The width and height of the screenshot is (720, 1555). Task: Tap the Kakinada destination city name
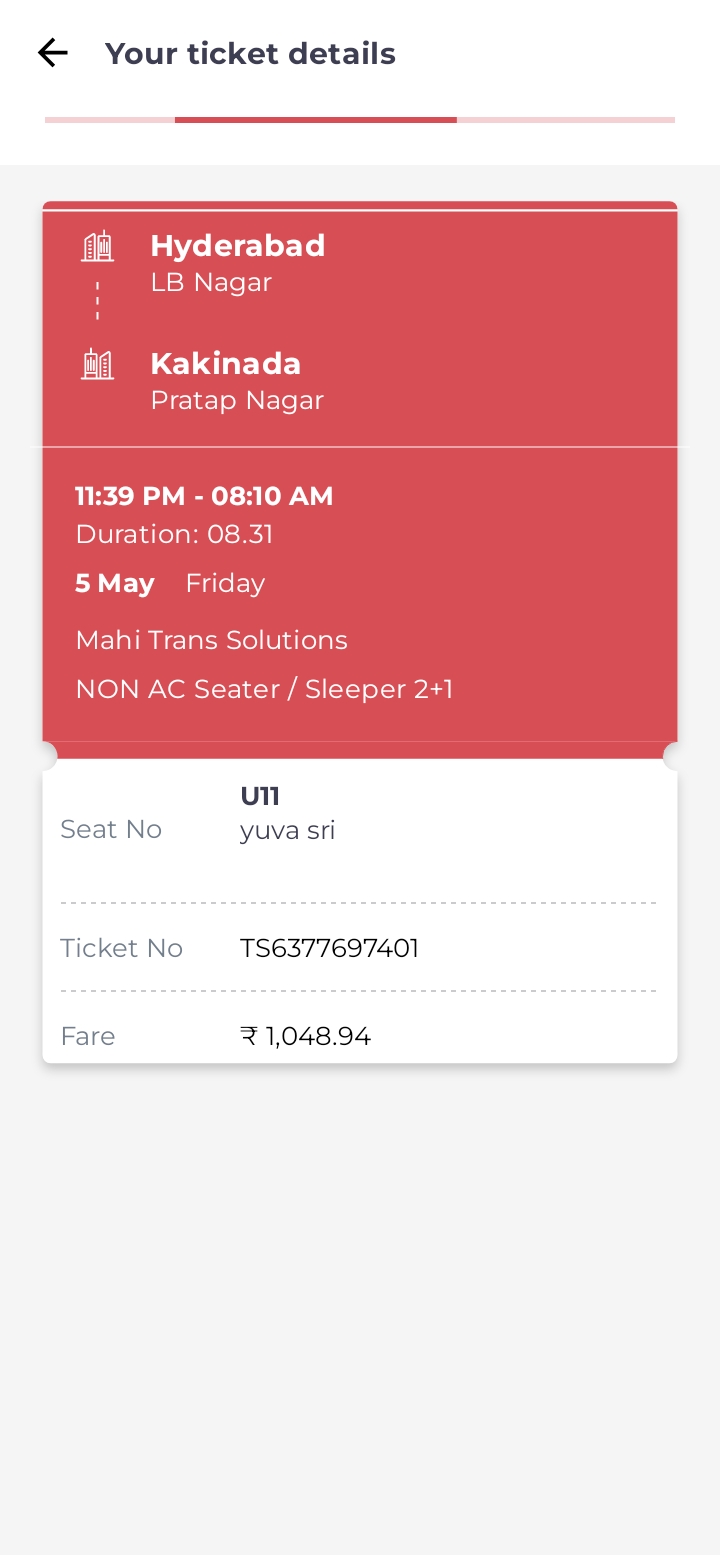226,363
